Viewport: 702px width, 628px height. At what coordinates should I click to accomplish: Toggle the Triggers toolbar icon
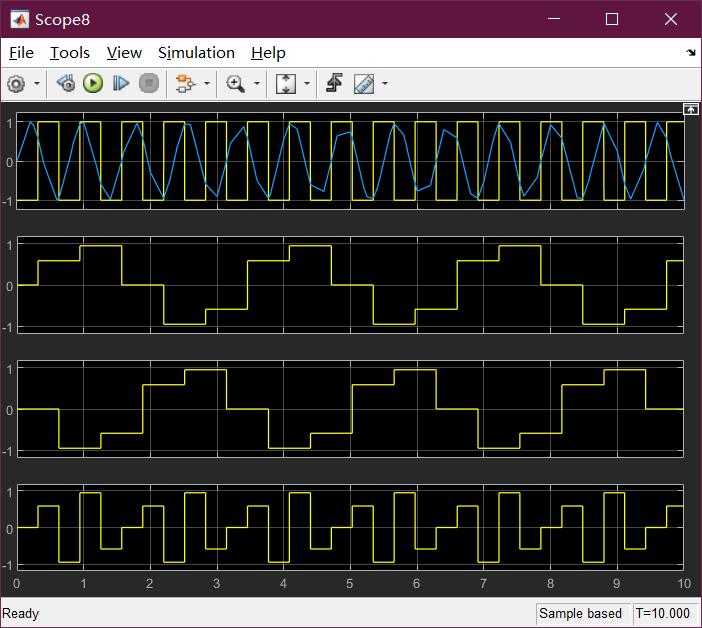(334, 84)
